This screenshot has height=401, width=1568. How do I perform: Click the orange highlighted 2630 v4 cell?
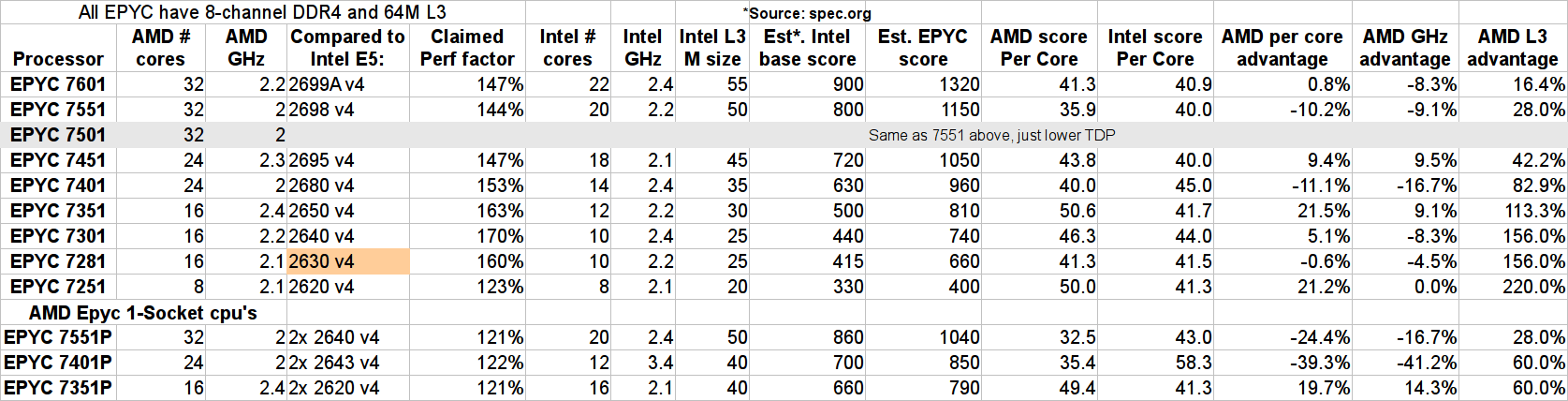pos(347,261)
